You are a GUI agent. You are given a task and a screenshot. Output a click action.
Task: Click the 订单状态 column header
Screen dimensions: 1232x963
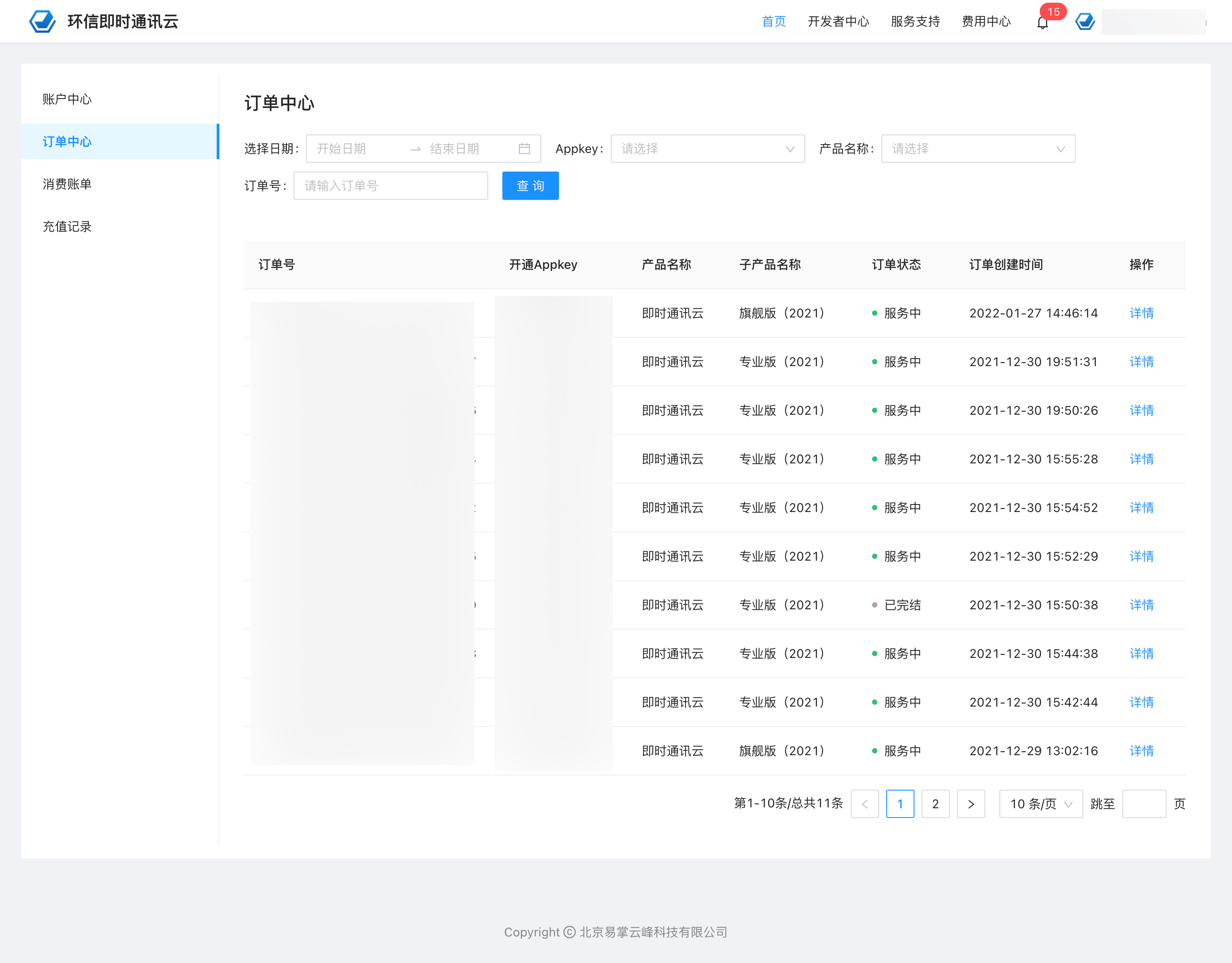[x=896, y=264]
